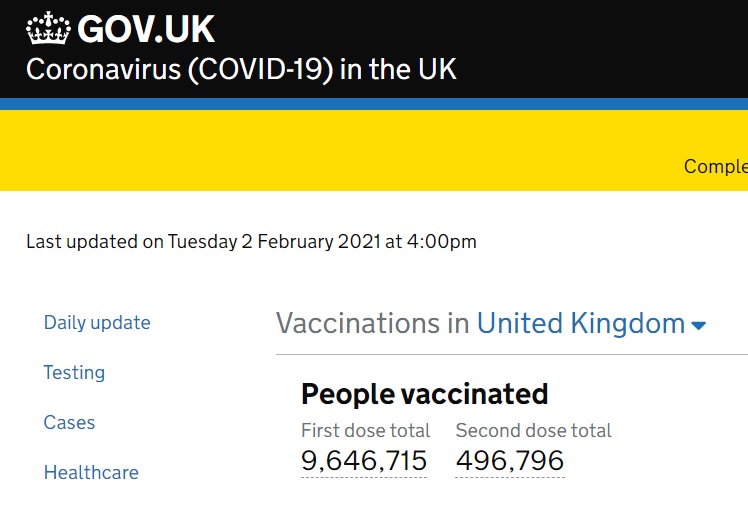Go to the Testing section
748x510 pixels.
click(x=74, y=372)
